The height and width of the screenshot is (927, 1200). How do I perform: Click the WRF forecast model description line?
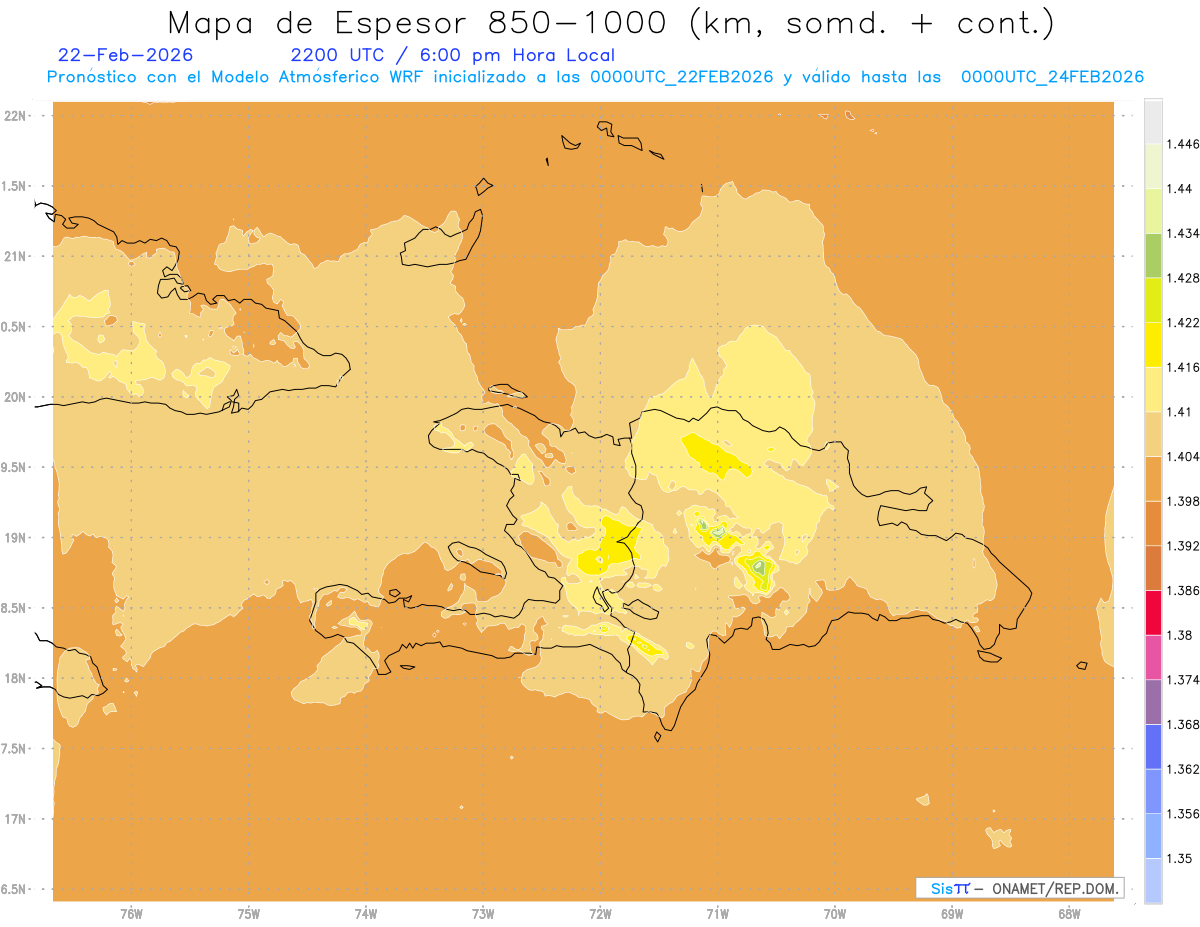pyautogui.click(x=595, y=77)
